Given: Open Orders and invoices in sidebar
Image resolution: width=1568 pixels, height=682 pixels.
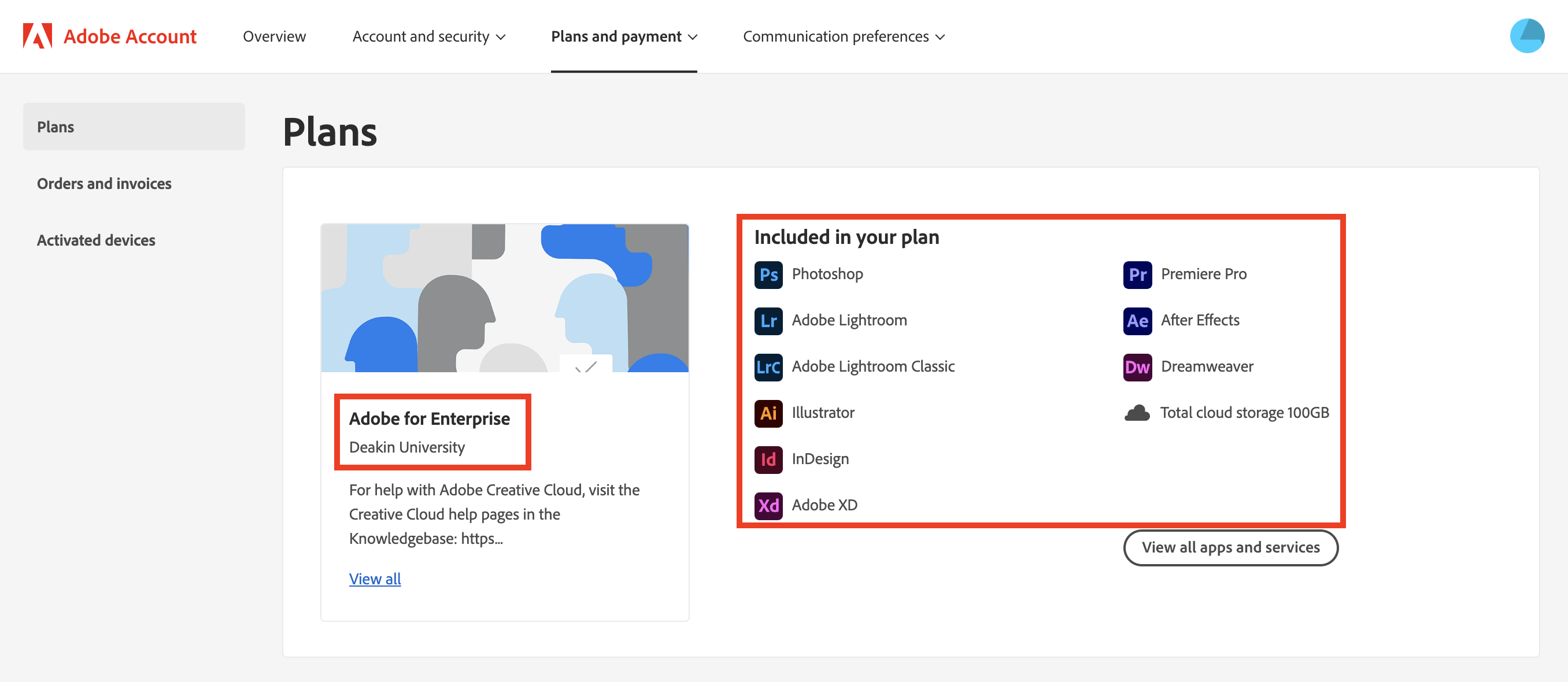Looking at the screenshot, I should pyautogui.click(x=104, y=183).
